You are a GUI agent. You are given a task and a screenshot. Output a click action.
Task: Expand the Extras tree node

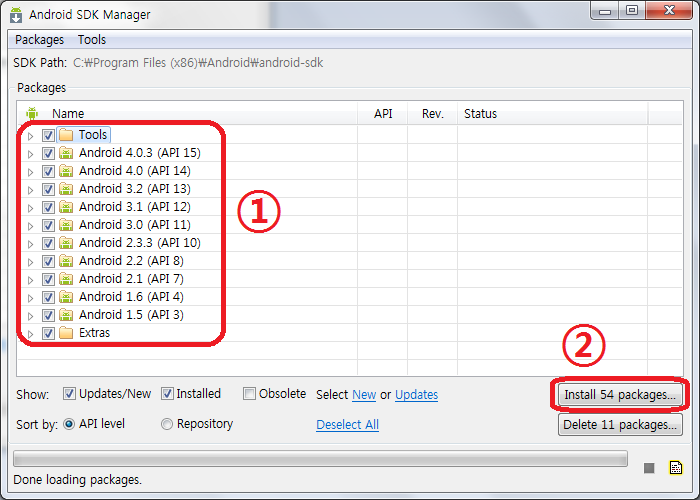pyautogui.click(x=30, y=334)
